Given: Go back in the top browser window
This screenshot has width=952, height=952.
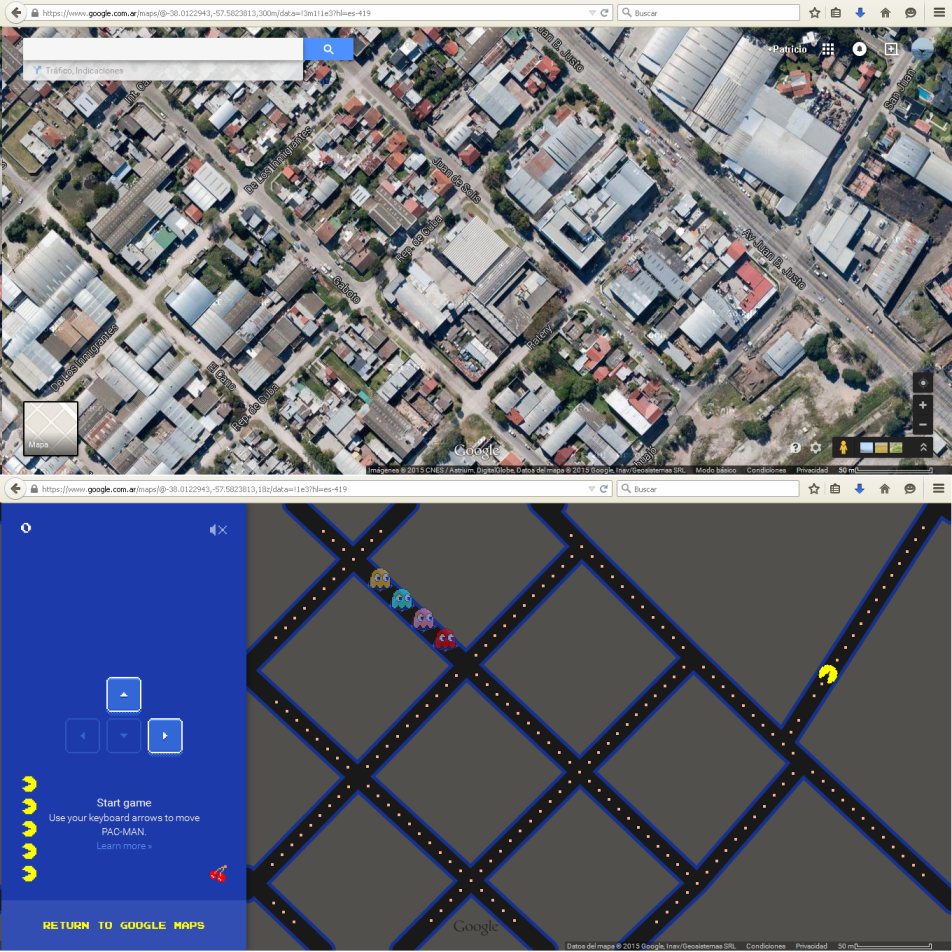Looking at the screenshot, I should pyautogui.click(x=16, y=13).
